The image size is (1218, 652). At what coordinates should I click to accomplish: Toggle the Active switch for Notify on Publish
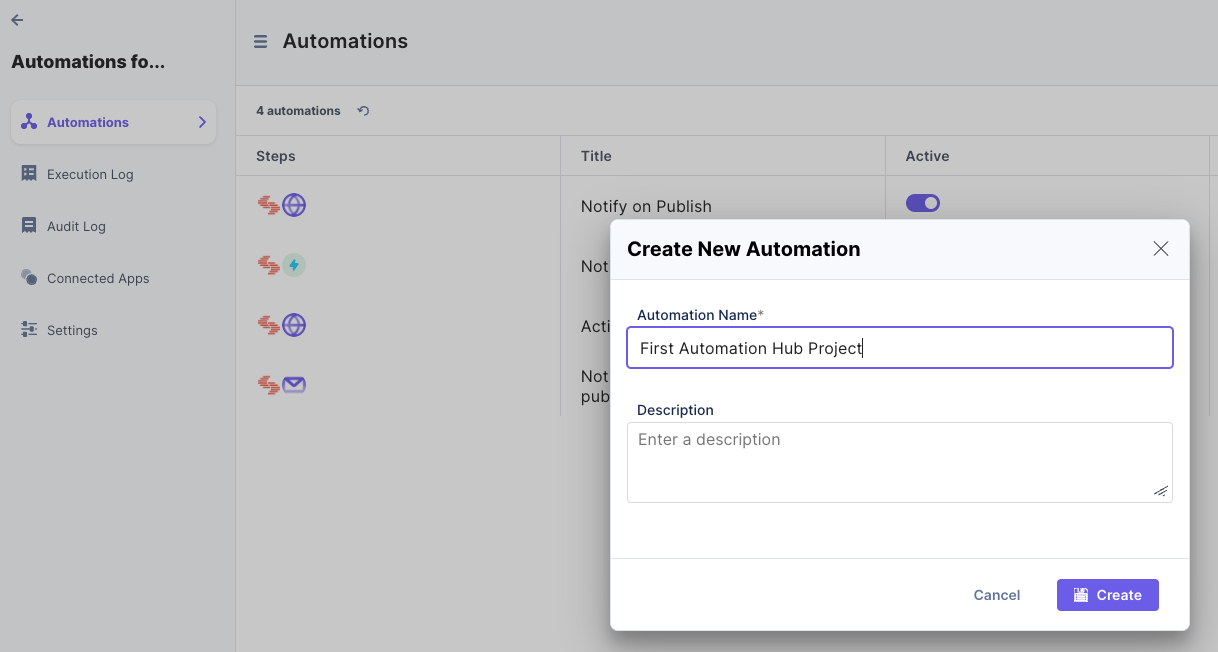tap(922, 203)
